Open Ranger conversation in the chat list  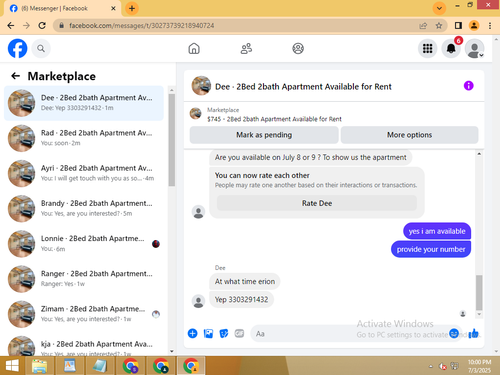tap(84, 279)
